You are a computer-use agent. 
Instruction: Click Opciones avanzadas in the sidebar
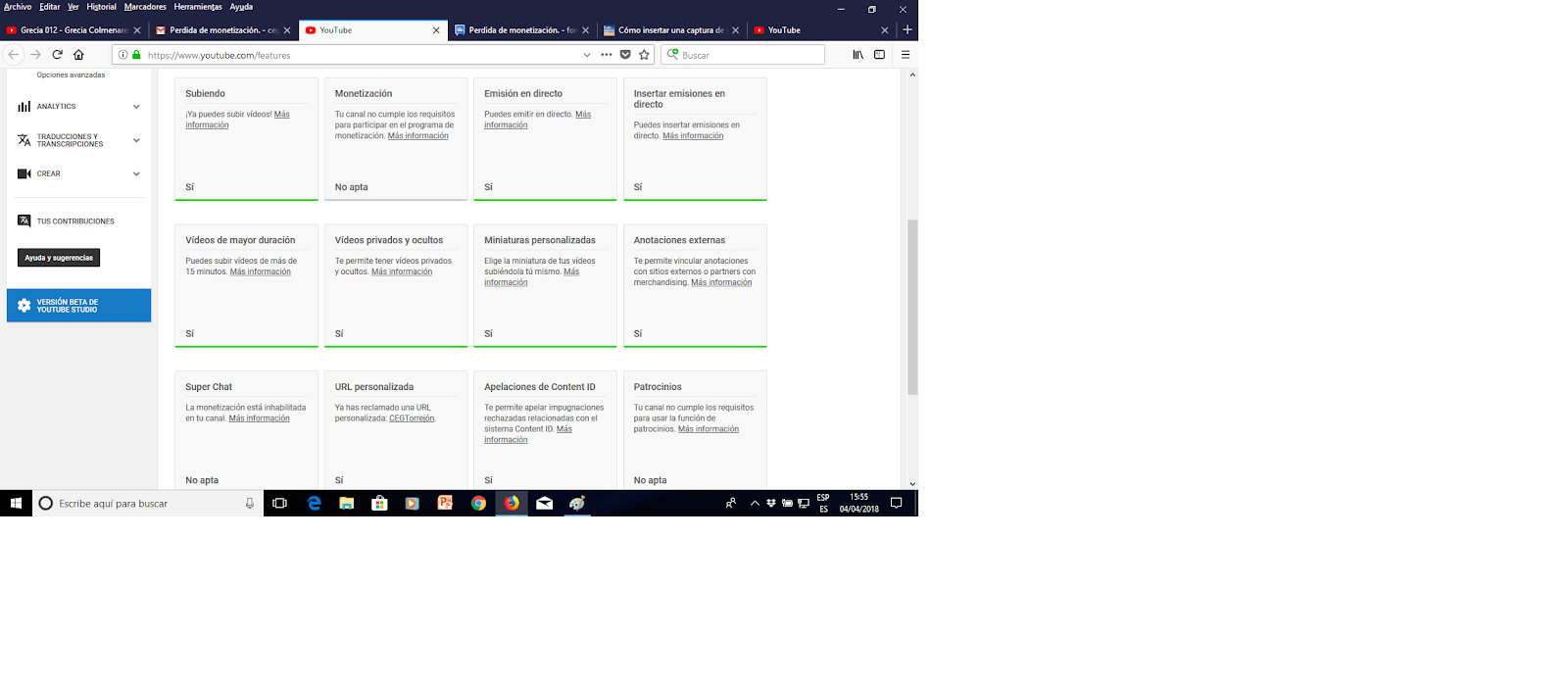point(71,74)
